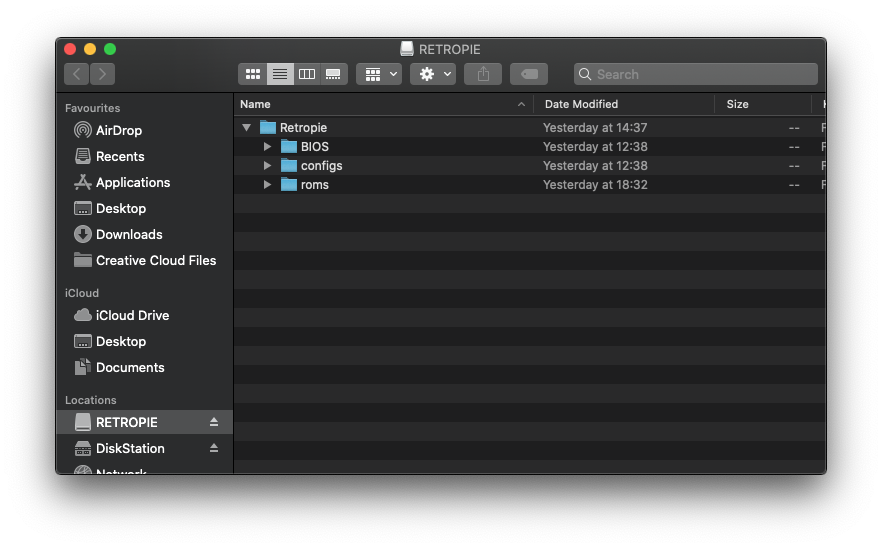Sort by the Size column header

763,104
